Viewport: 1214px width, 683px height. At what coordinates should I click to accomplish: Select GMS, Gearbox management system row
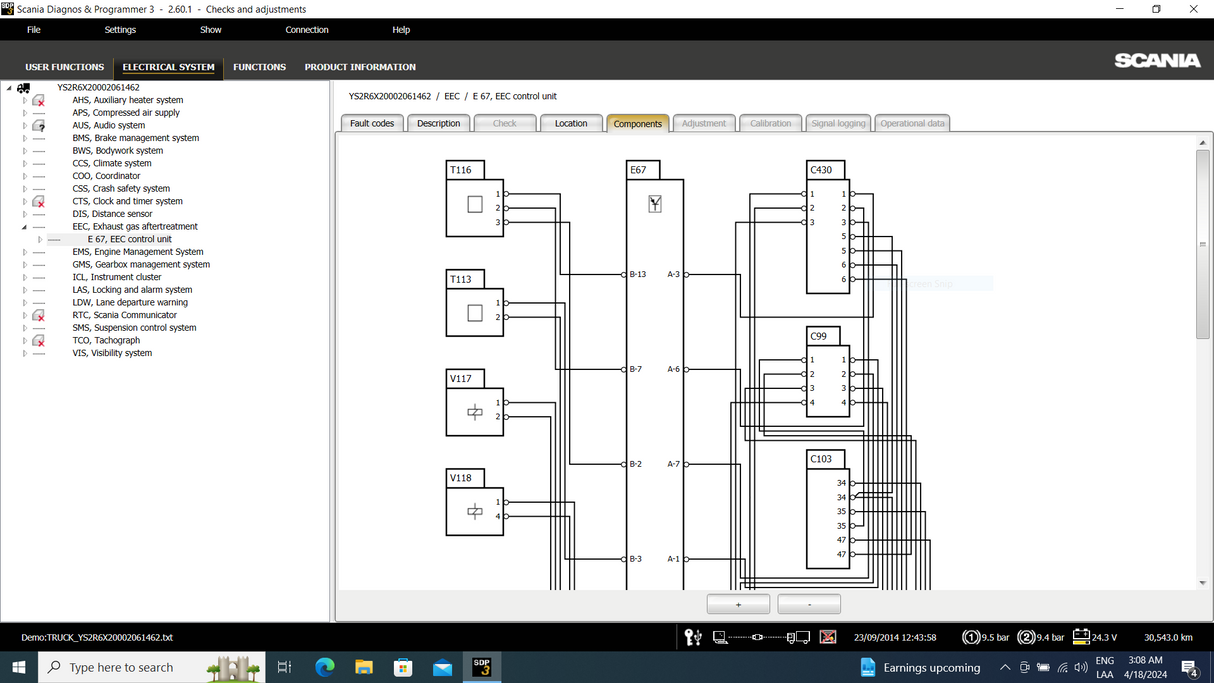(x=141, y=265)
